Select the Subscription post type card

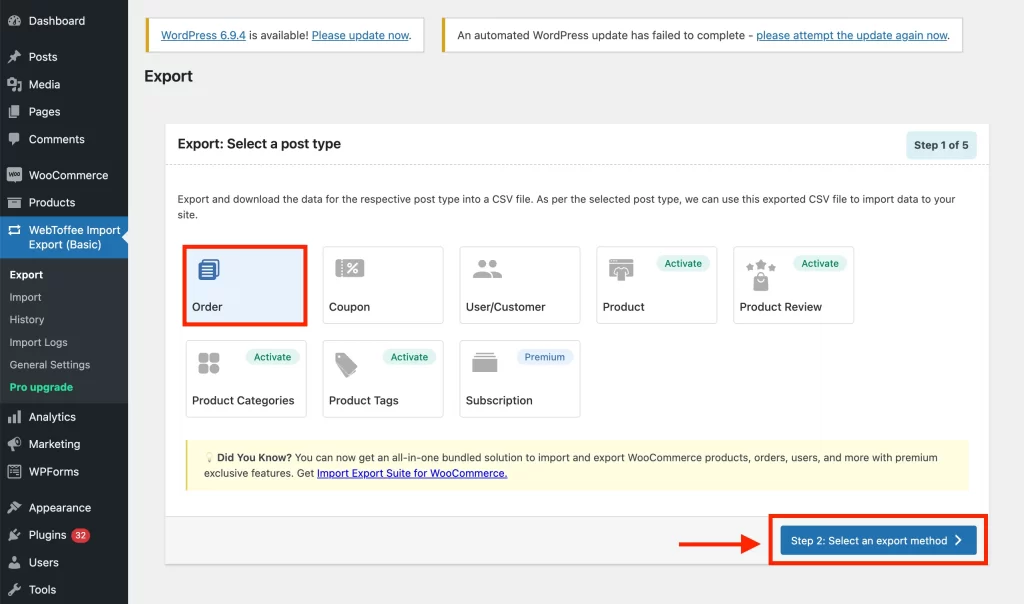(518, 379)
